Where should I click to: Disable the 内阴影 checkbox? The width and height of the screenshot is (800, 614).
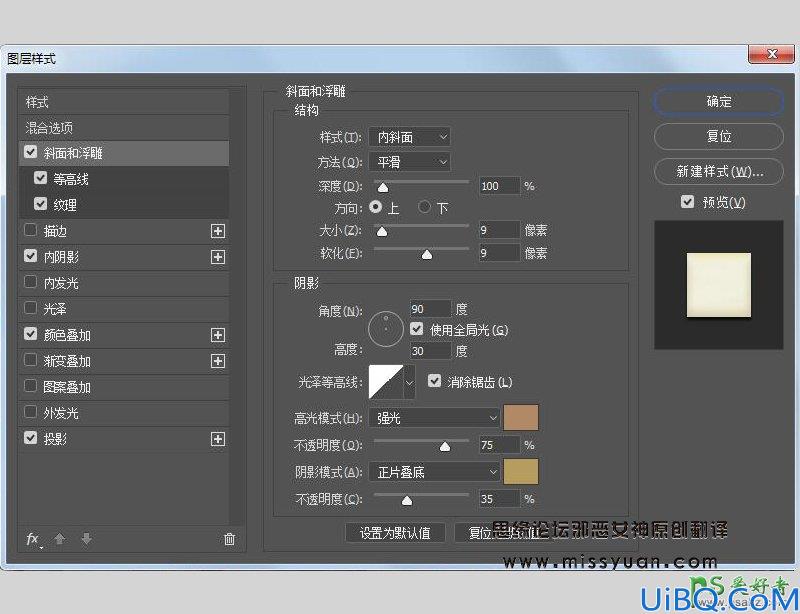point(31,256)
